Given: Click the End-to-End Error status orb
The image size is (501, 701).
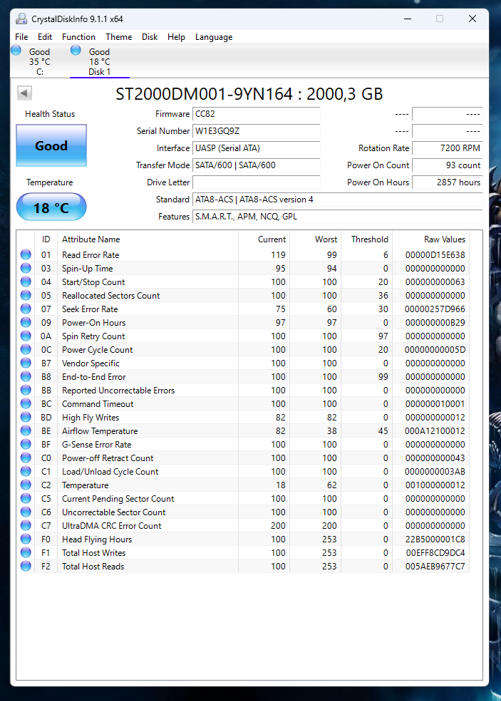Looking at the screenshot, I should [x=26, y=376].
